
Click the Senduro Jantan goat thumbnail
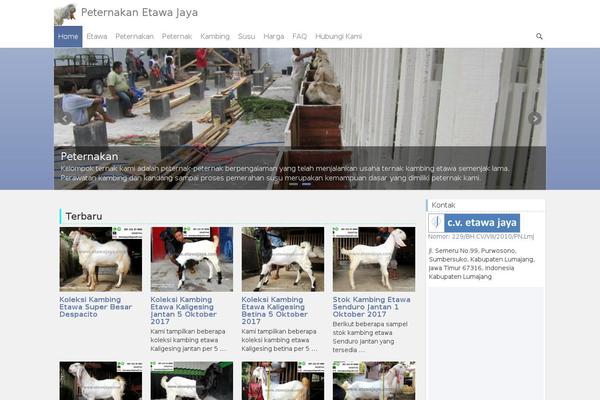374,259
